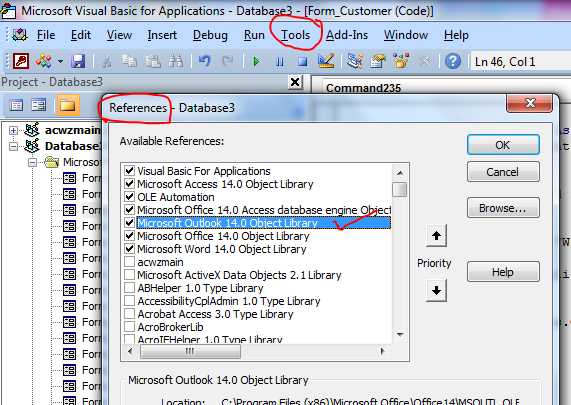Open the Insert menu
This screenshot has width=571, height=405.
pyautogui.click(x=162, y=35)
